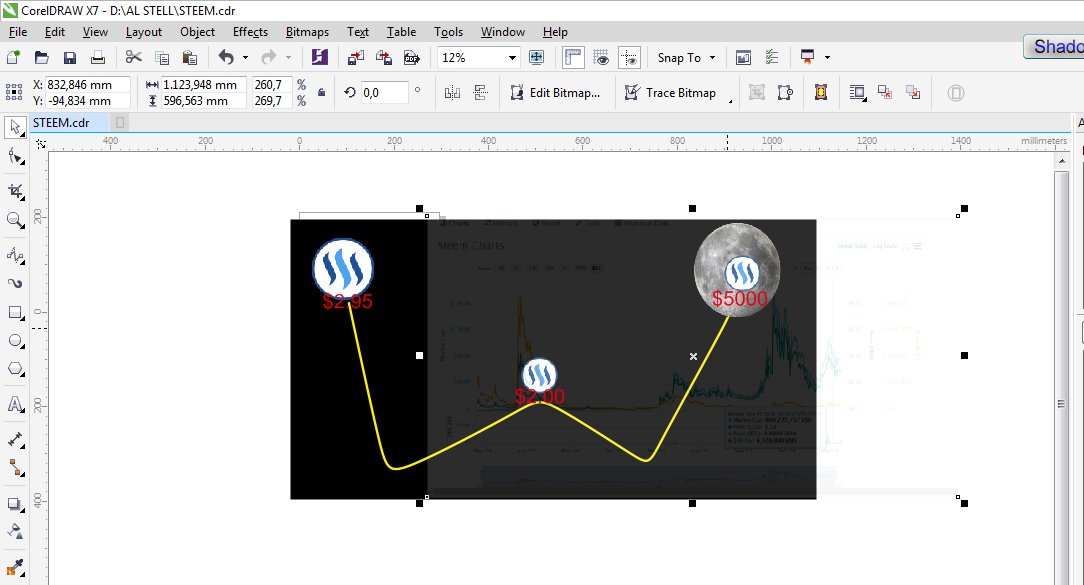Select the Freehand tool
Image resolution: width=1084 pixels, height=585 pixels.
(15, 255)
